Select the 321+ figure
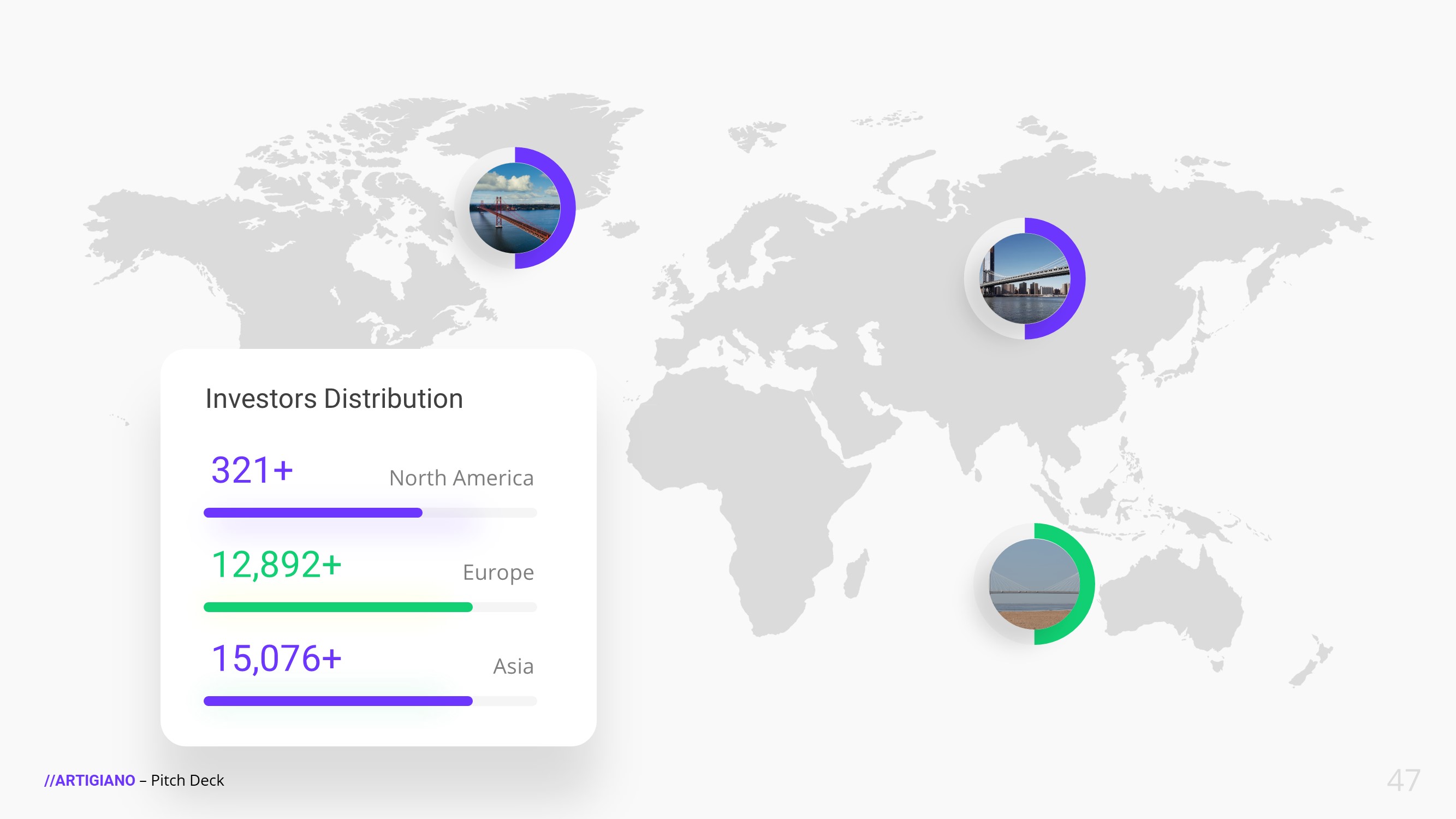The height and width of the screenshot is (819, 1456). tap(252, 470)
